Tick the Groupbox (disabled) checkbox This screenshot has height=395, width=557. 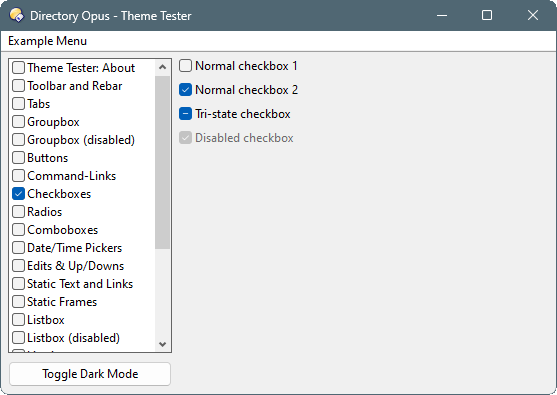coord(18,140)
